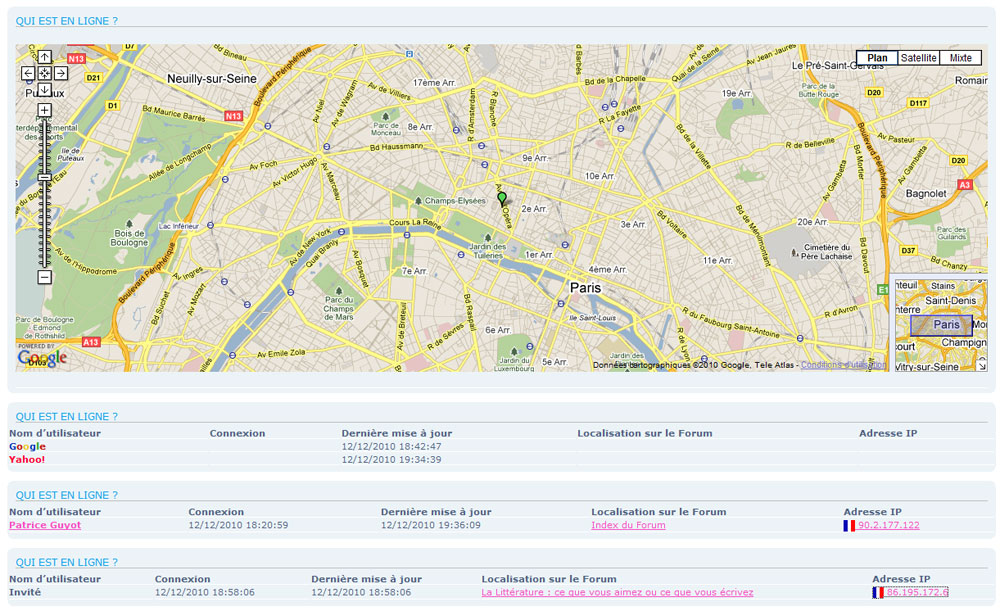Screen dimensions: 1000x611
Task: Click the Google logo on the map
Action: point(42,358)
